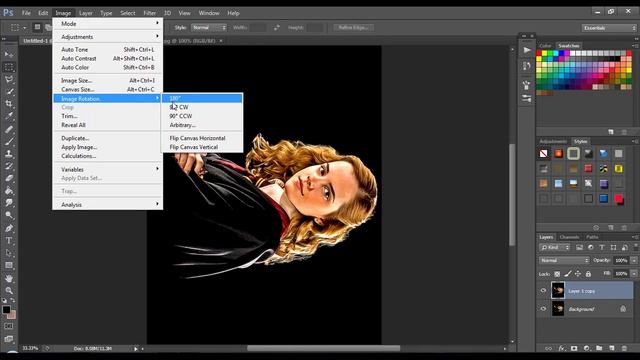This screenshot has width=640, height=360.
Task: Hide the Background layer
Action: [543, 309]
